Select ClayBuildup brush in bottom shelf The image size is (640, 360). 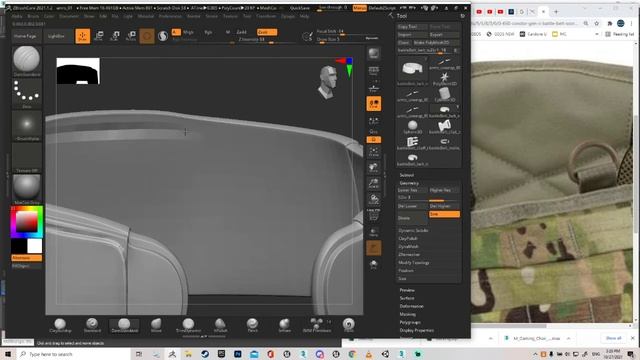click(x=60, y=325)
